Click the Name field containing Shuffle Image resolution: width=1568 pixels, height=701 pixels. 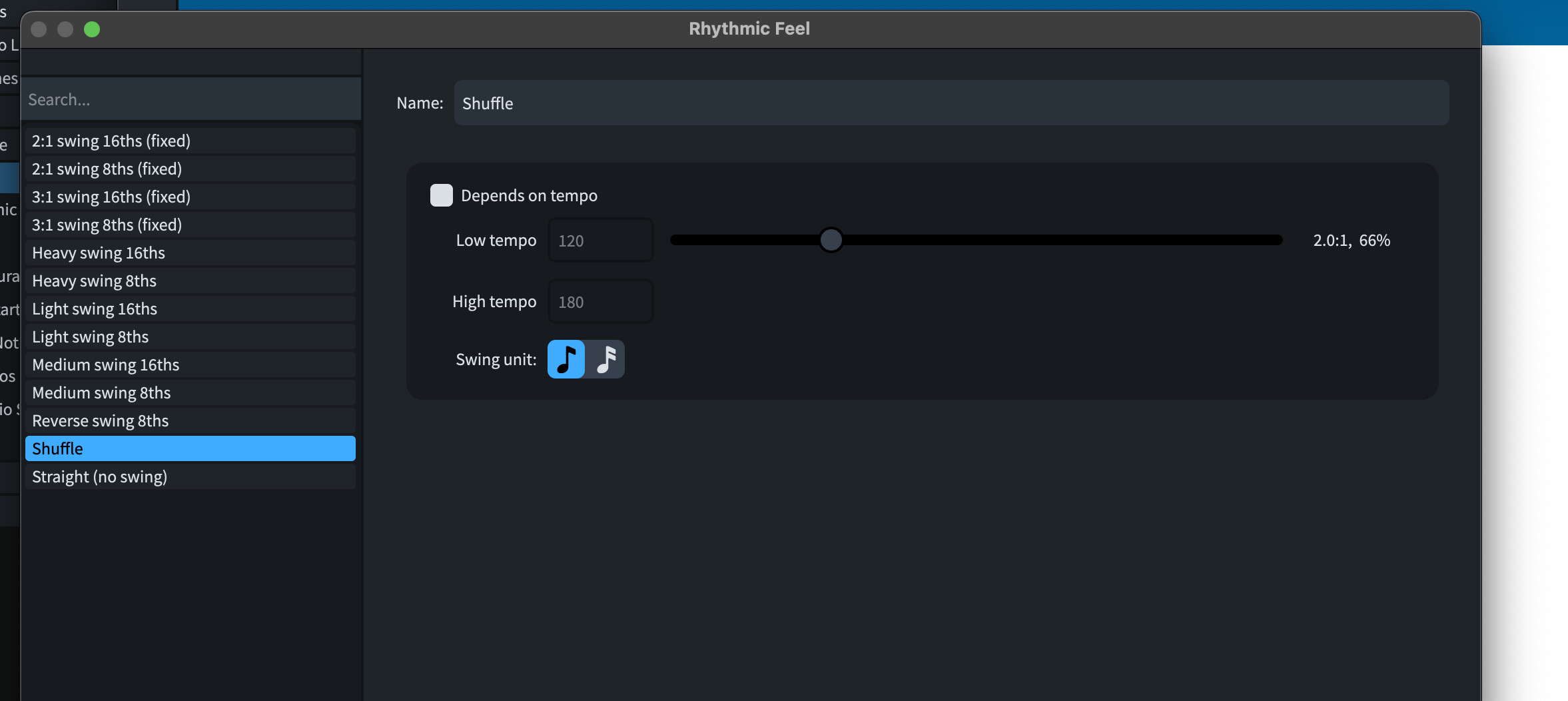[951, 103]
